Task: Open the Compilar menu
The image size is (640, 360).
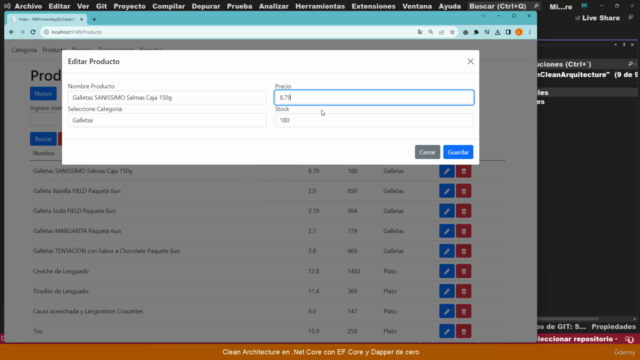Action: [x=169, y=6]
